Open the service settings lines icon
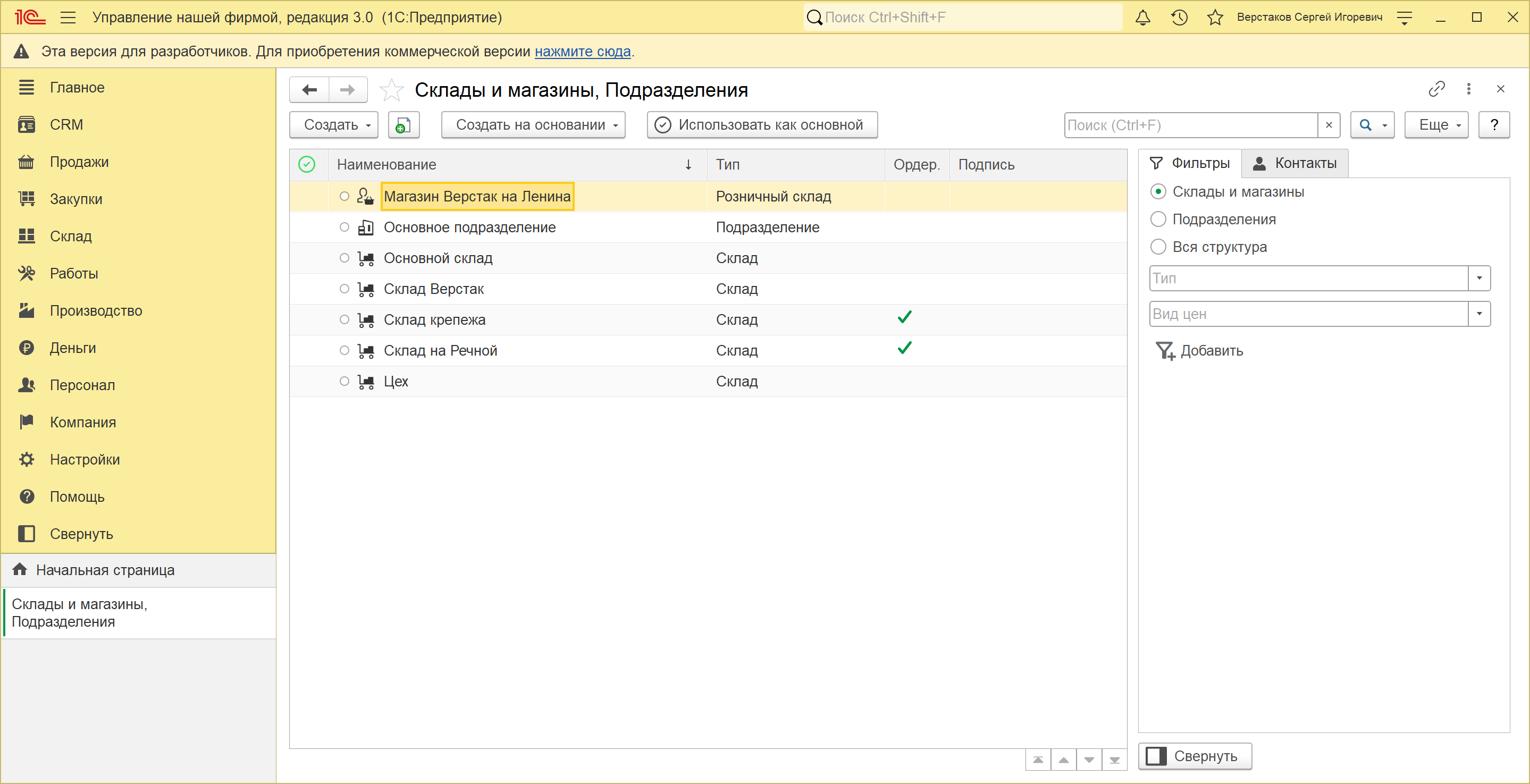Image resolution: width=1530 pixels, height=784 pixels. click(1404, 17)
